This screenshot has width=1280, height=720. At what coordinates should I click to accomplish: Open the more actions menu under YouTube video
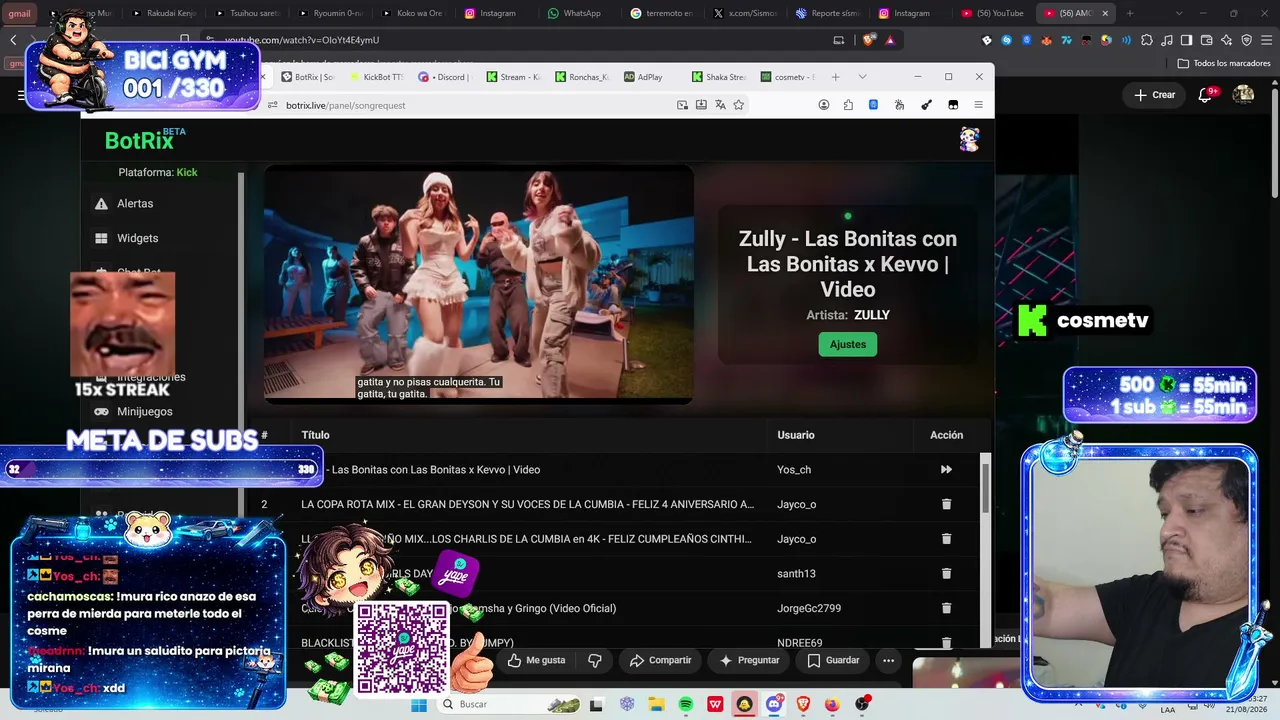click(888, 660)
